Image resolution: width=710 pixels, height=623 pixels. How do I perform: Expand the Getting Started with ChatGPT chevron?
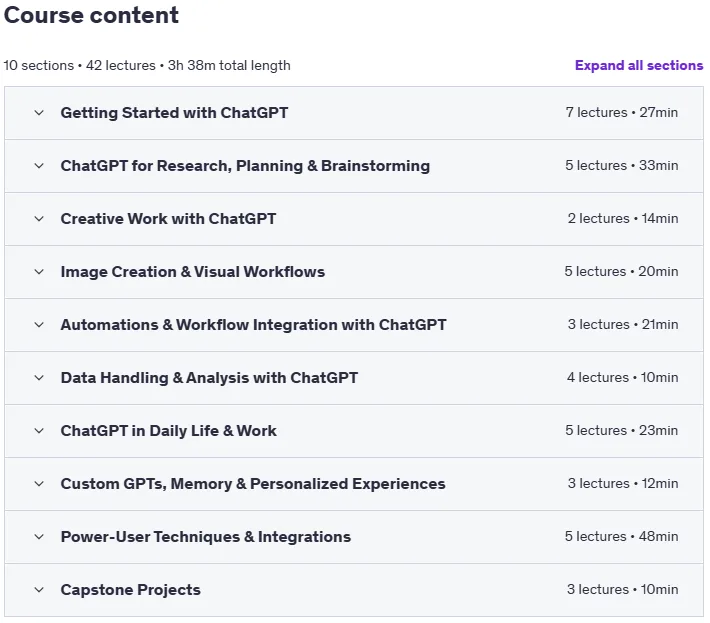tap(39, 113)
